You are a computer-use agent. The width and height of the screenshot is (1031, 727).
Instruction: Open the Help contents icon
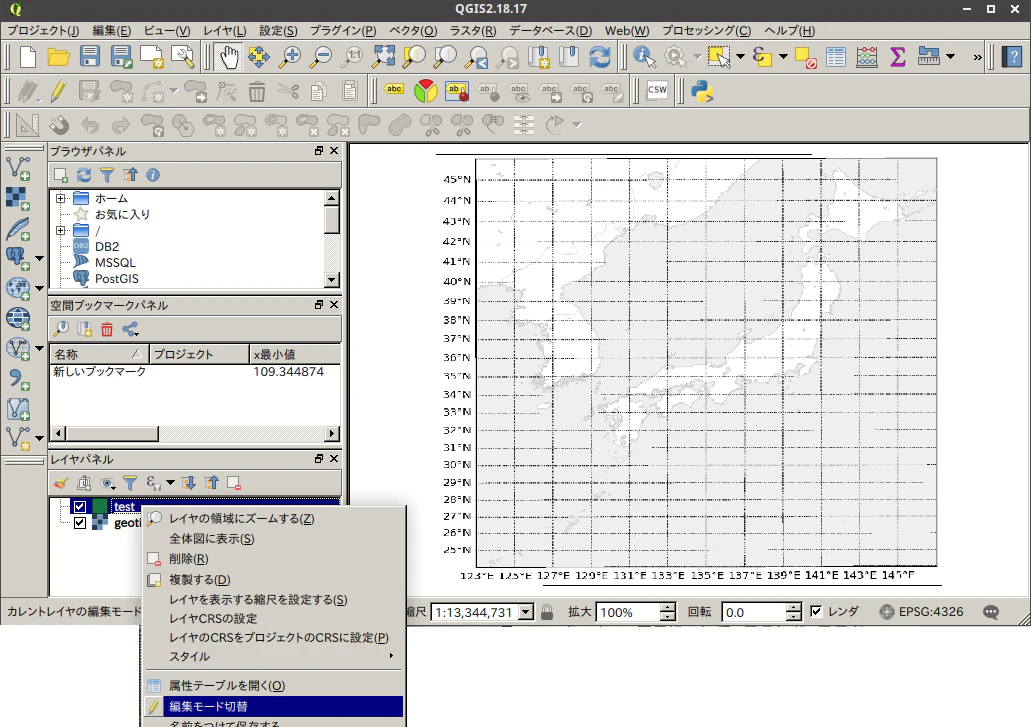[x=1013, y=57]
